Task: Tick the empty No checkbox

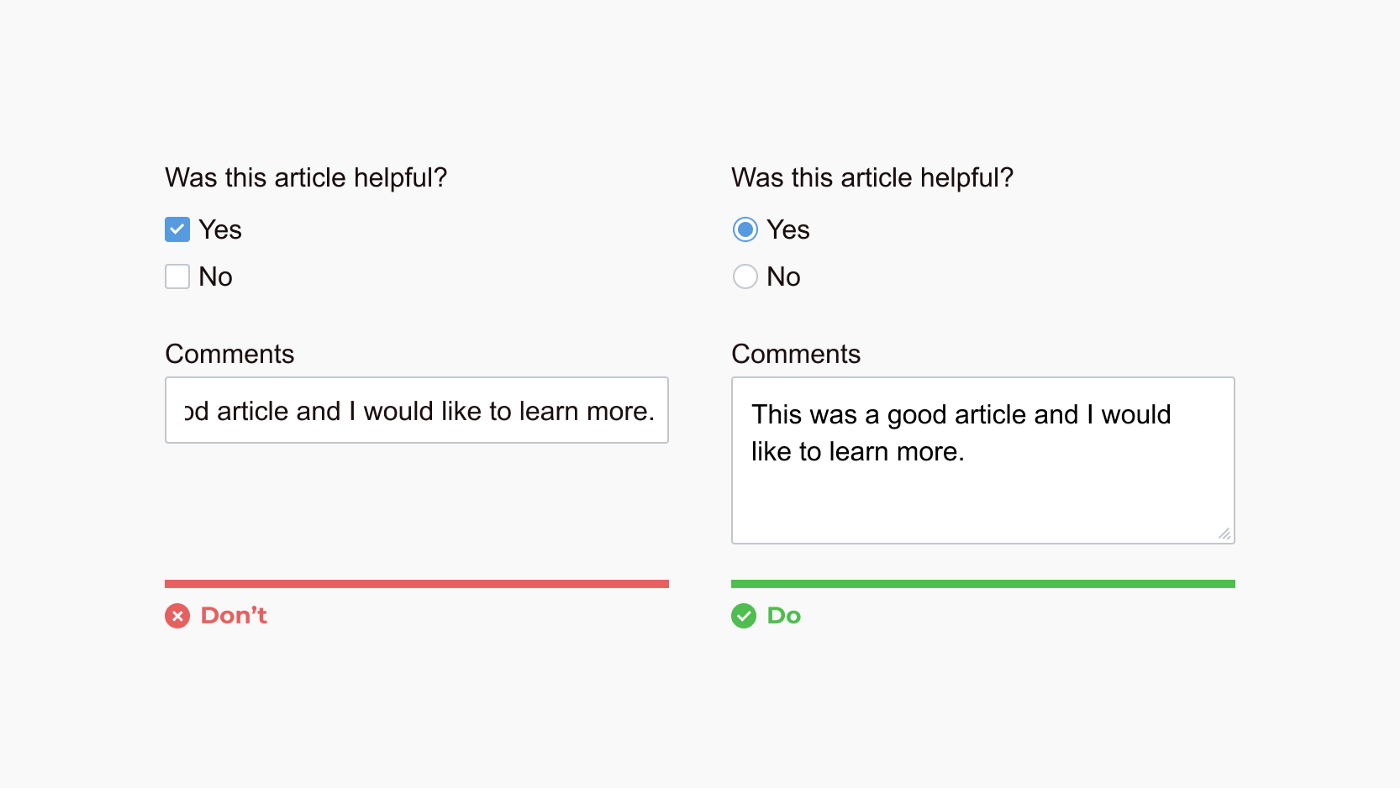Action: pos(177,277)
